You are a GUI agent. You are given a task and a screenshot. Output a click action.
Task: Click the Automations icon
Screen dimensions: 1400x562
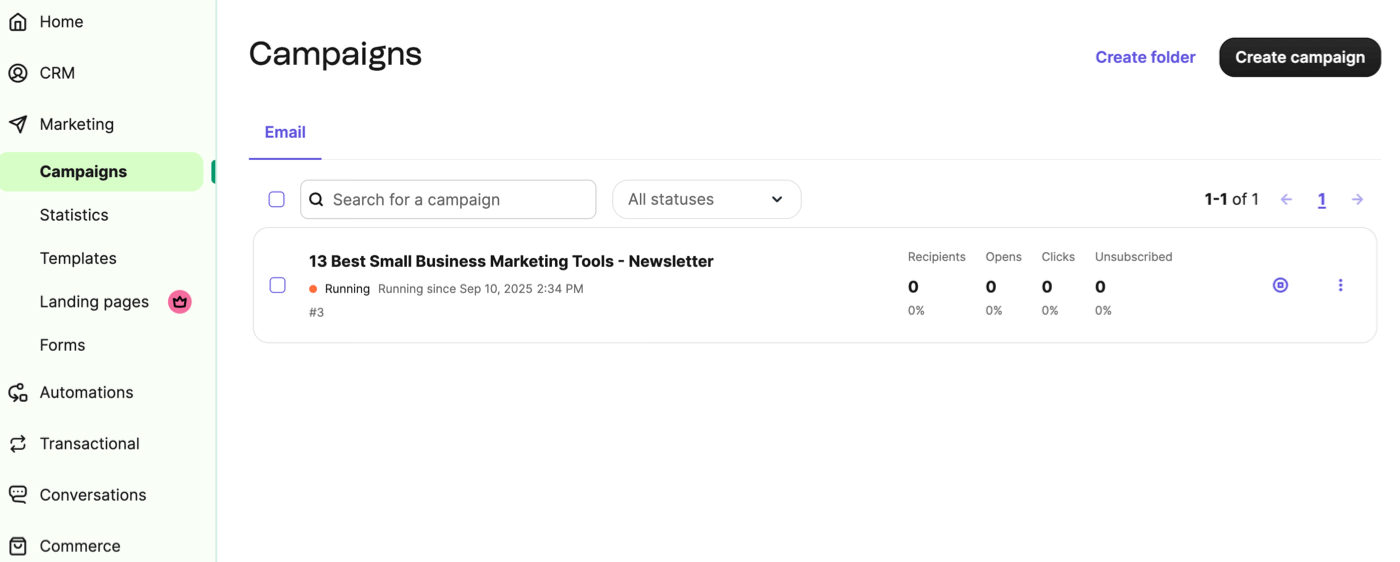pyautogui.click(x=18, y=392)
